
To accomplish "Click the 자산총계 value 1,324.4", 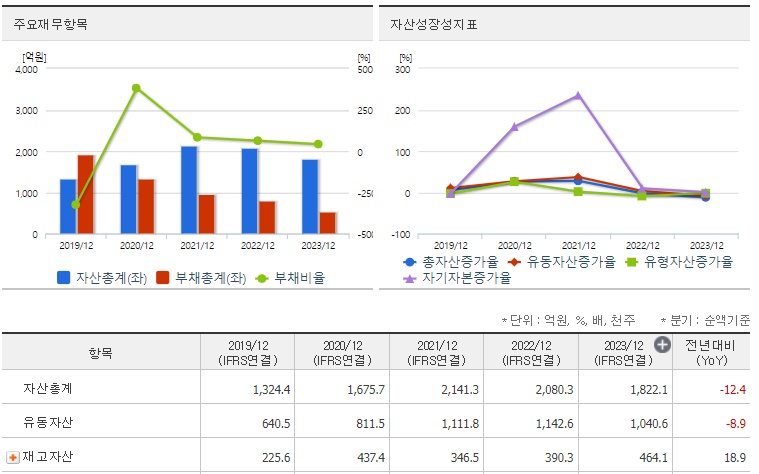I will [271, 389].
